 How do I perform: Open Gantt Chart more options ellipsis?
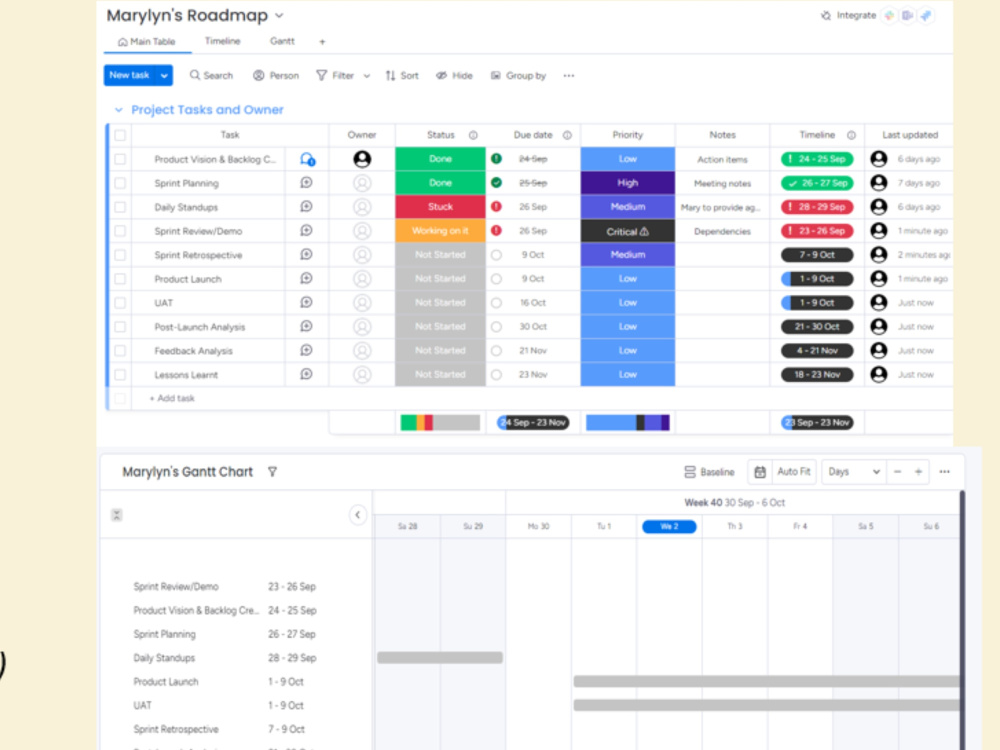[945, 472]
